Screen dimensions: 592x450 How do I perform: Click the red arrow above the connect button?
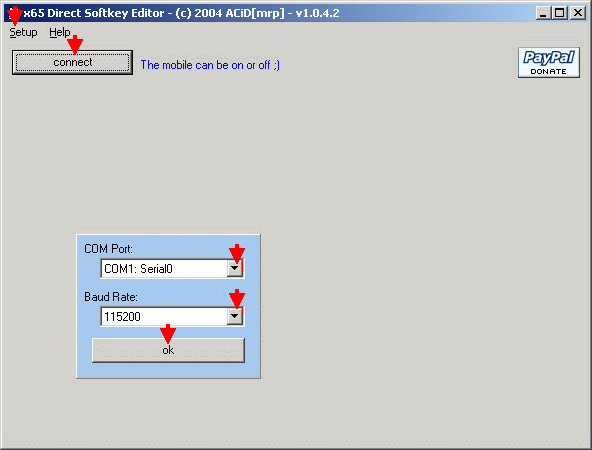click(75, 45)
